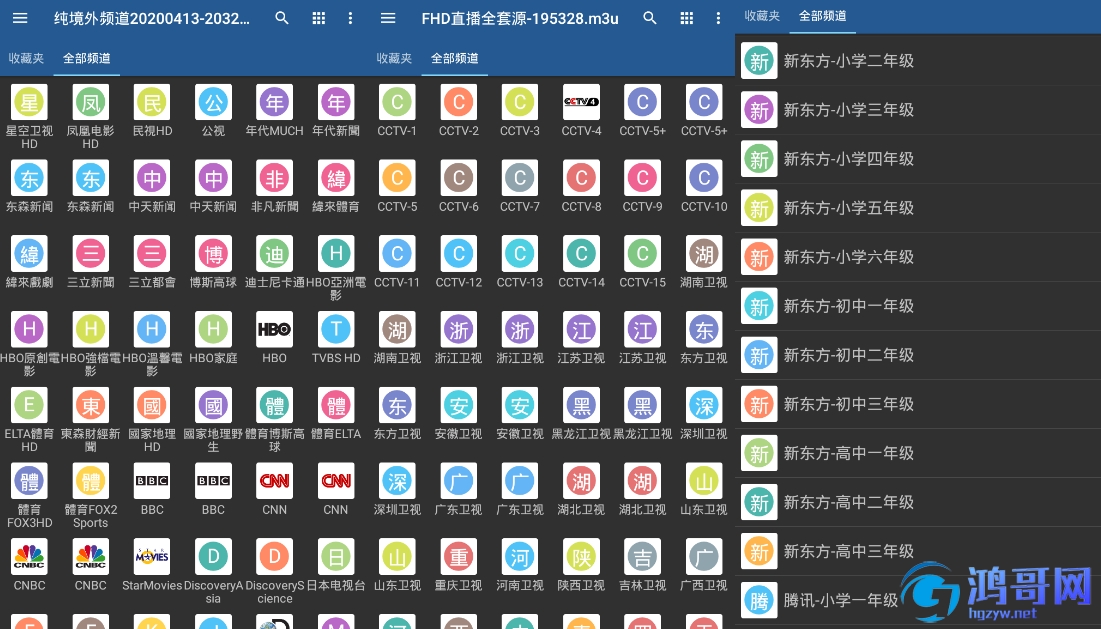This screenshot has height=629, width=1101.
Task: Select the 緯來體育 channel
Action: 336,186
